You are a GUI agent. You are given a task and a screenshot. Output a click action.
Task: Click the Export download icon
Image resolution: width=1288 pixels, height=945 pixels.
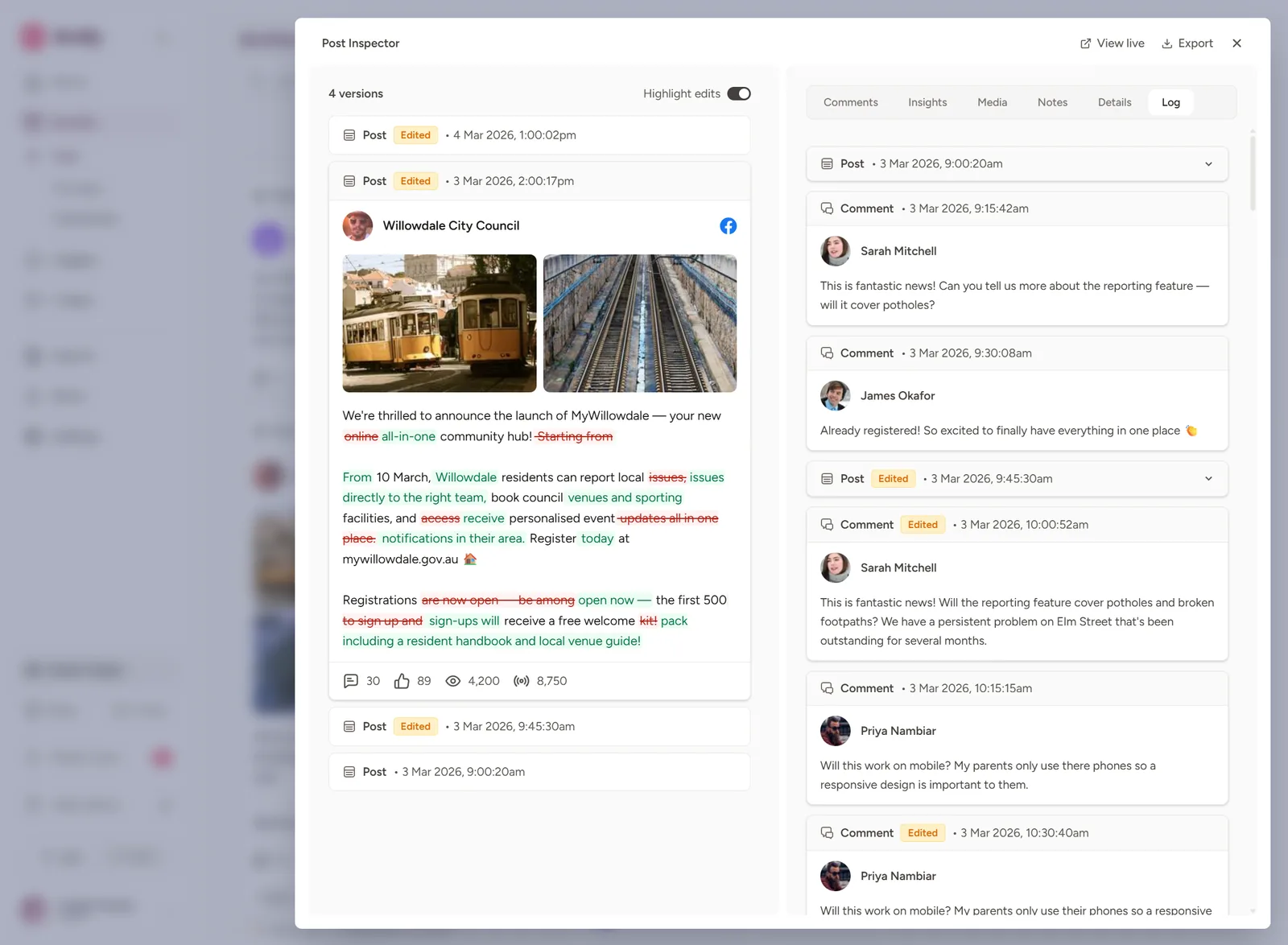point(1166,43)
